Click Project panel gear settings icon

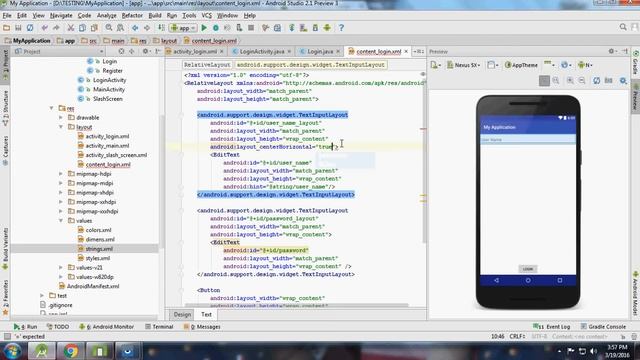click(x=146, y=51)
